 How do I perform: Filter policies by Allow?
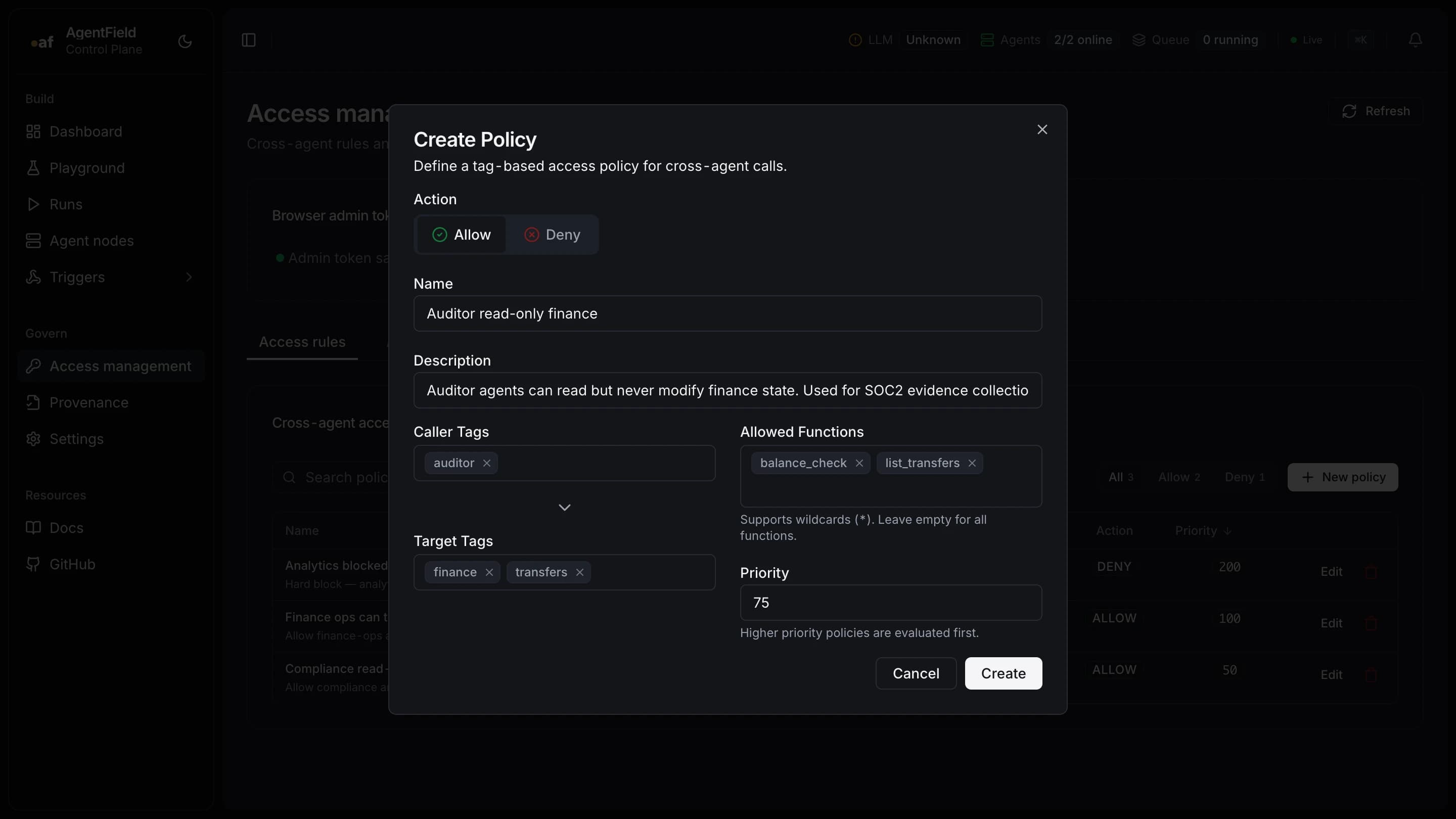tap(1178, 477)
